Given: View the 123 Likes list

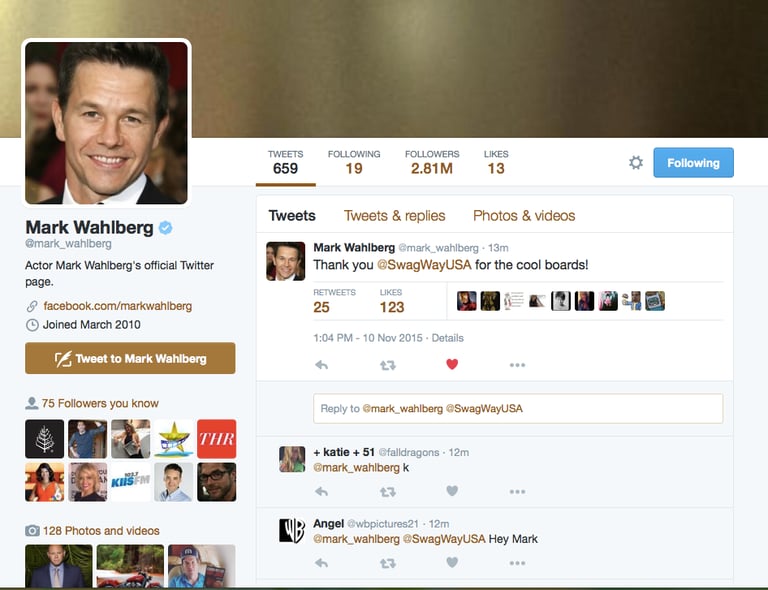Looking at the screenshot, I should (x=392, y=301).
